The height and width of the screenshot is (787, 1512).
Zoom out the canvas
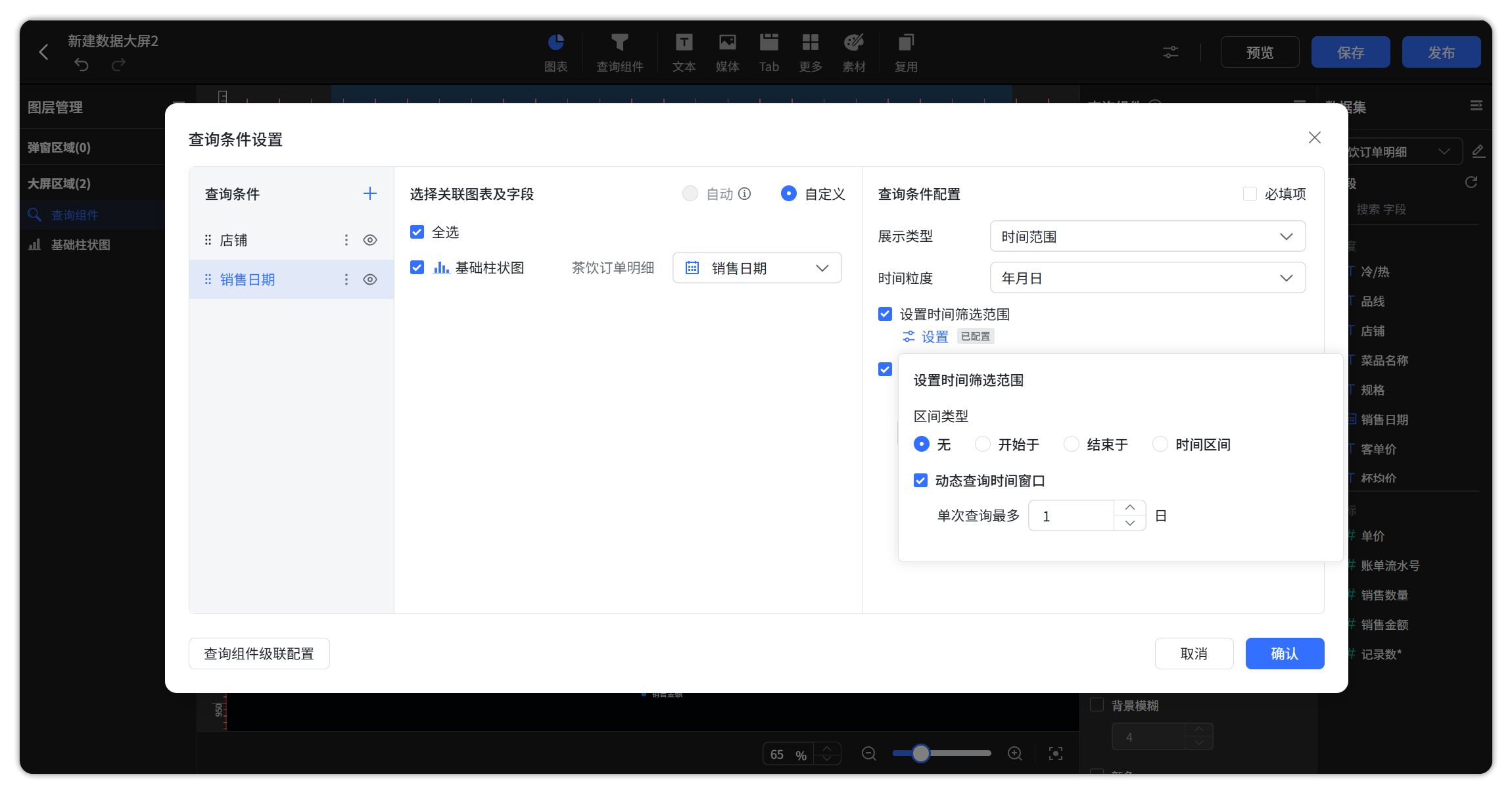coord(869,753)
